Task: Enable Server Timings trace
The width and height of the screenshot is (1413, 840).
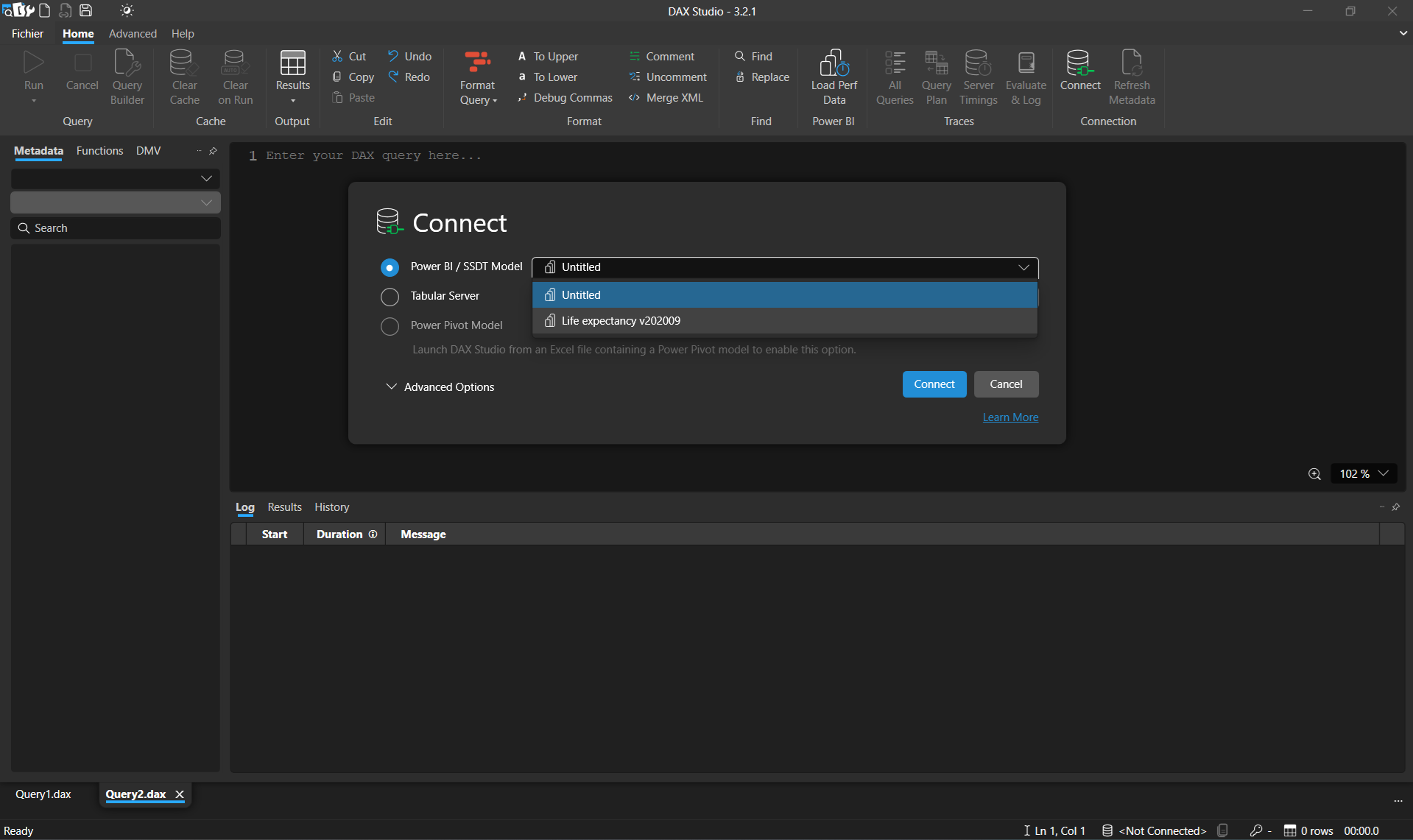Action: pyautogui.click(x=978, y=77)
